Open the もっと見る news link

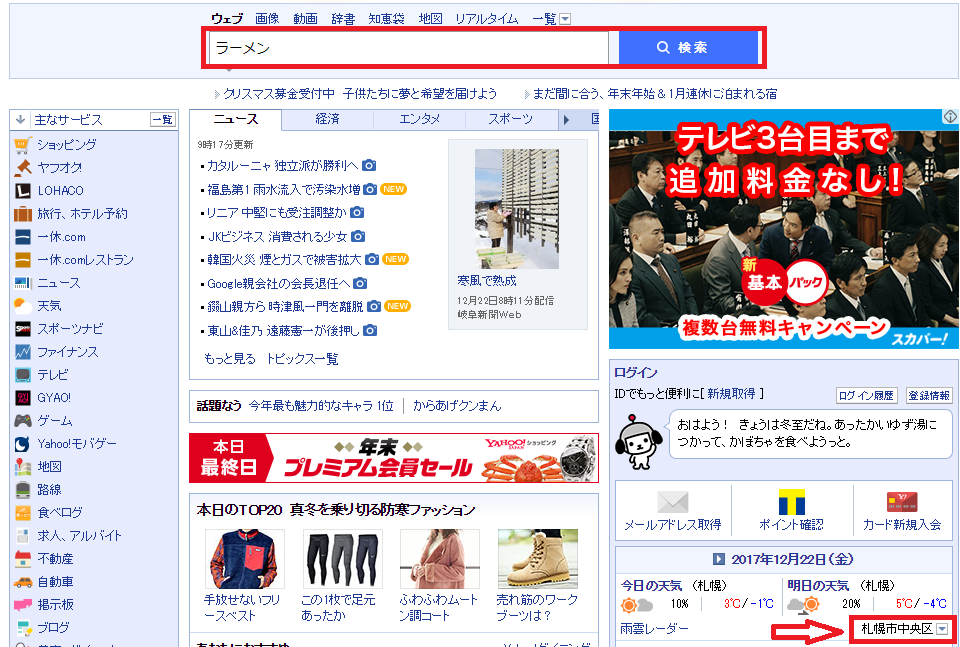[x=230, y=359]
